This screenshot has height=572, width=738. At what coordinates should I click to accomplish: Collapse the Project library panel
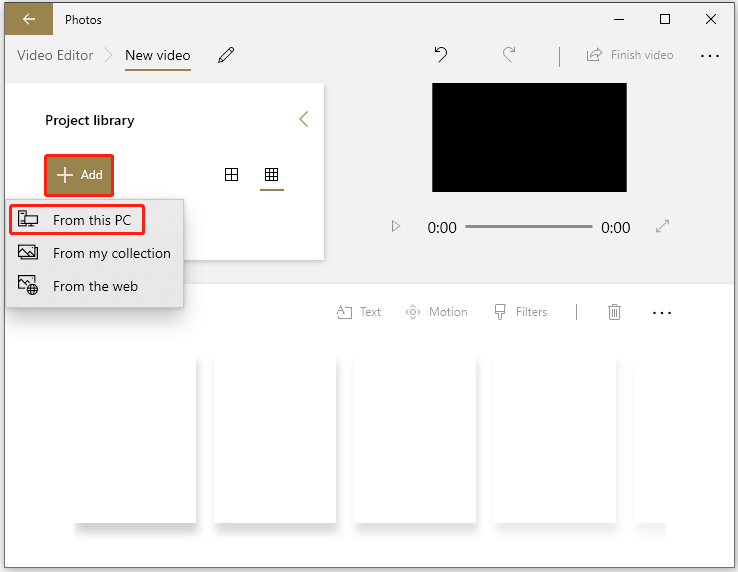click(304, 119)
